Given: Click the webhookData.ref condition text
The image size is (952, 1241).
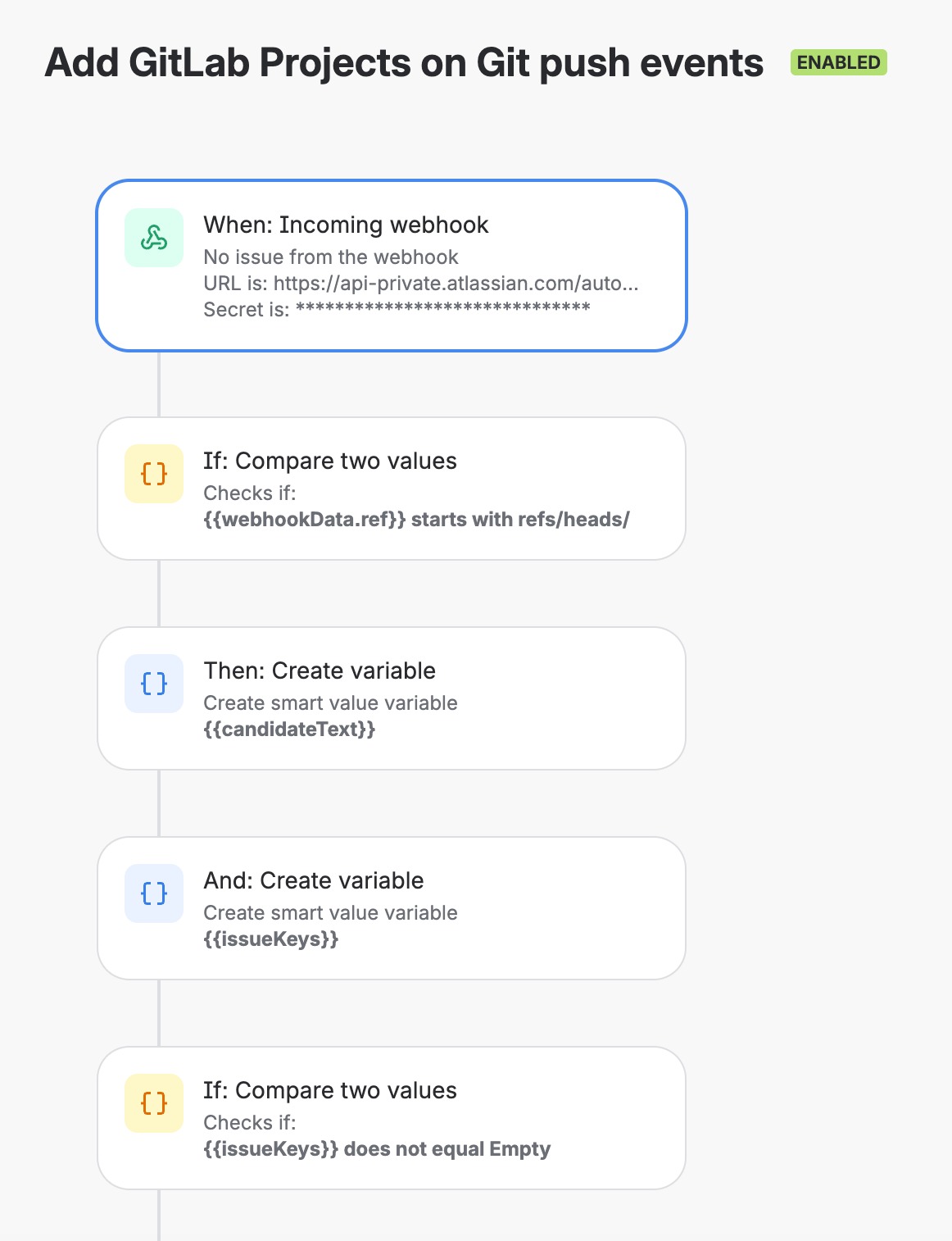Looking at the screenshot, I should click(x=416, y=519).
